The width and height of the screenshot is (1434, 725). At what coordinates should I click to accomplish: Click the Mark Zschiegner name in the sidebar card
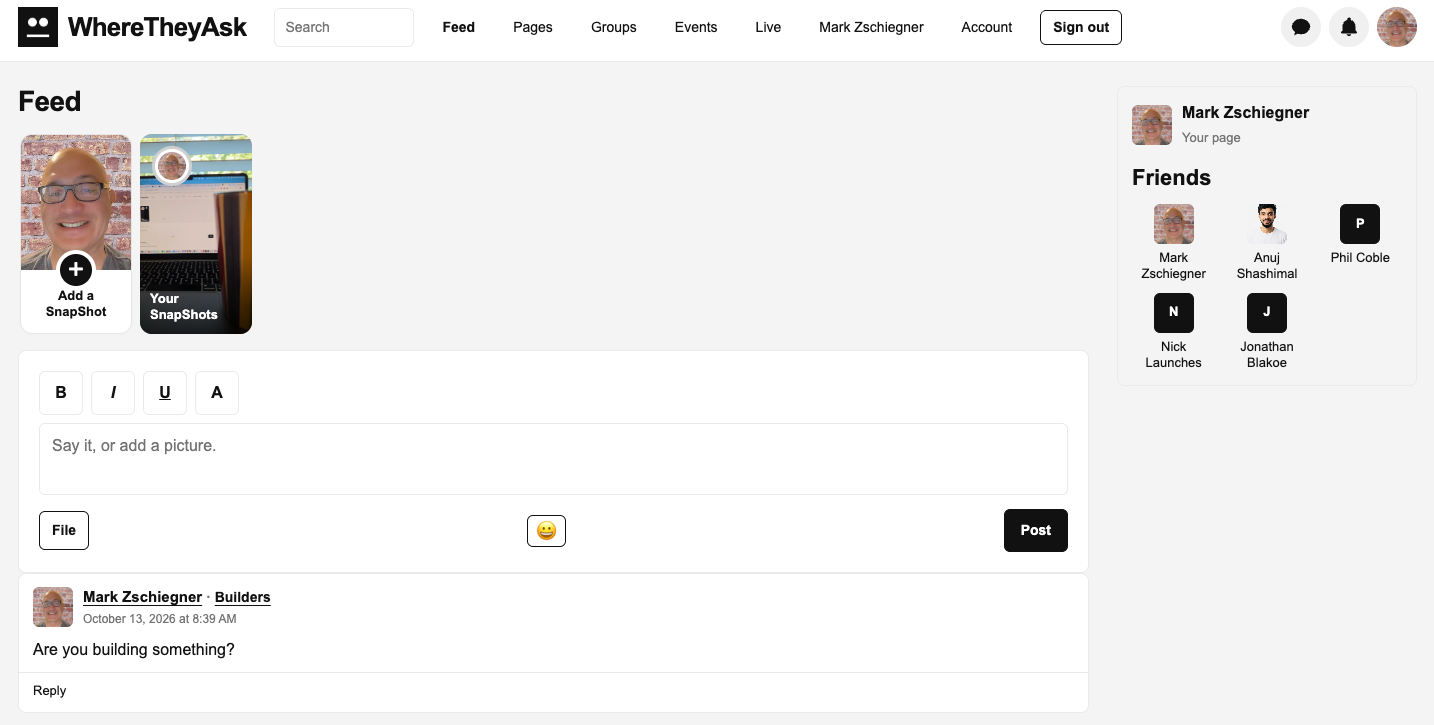(x=1246, y=112)
